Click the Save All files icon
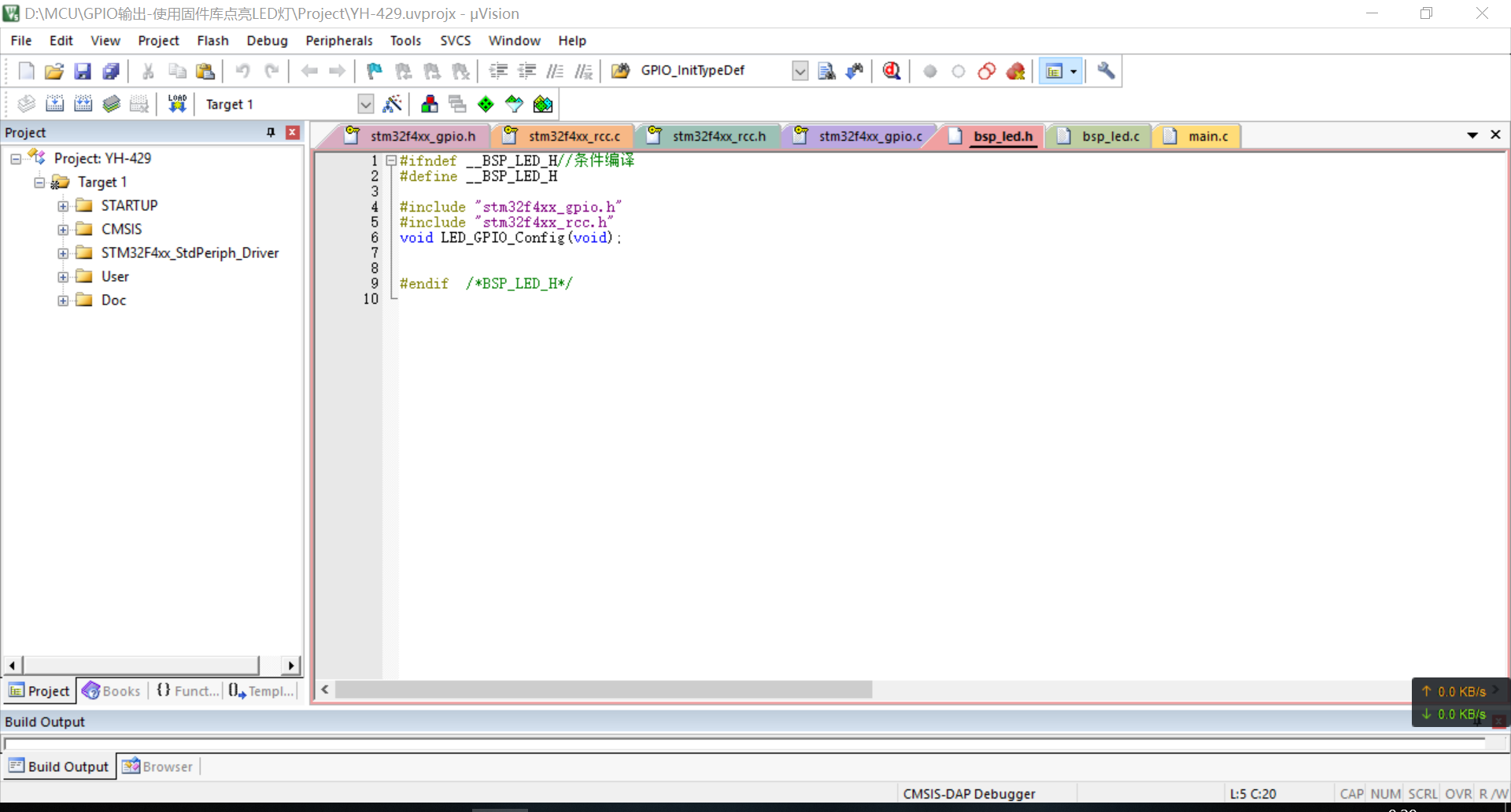The width and height of the screenshot is (1511, 812). [111, 71]
